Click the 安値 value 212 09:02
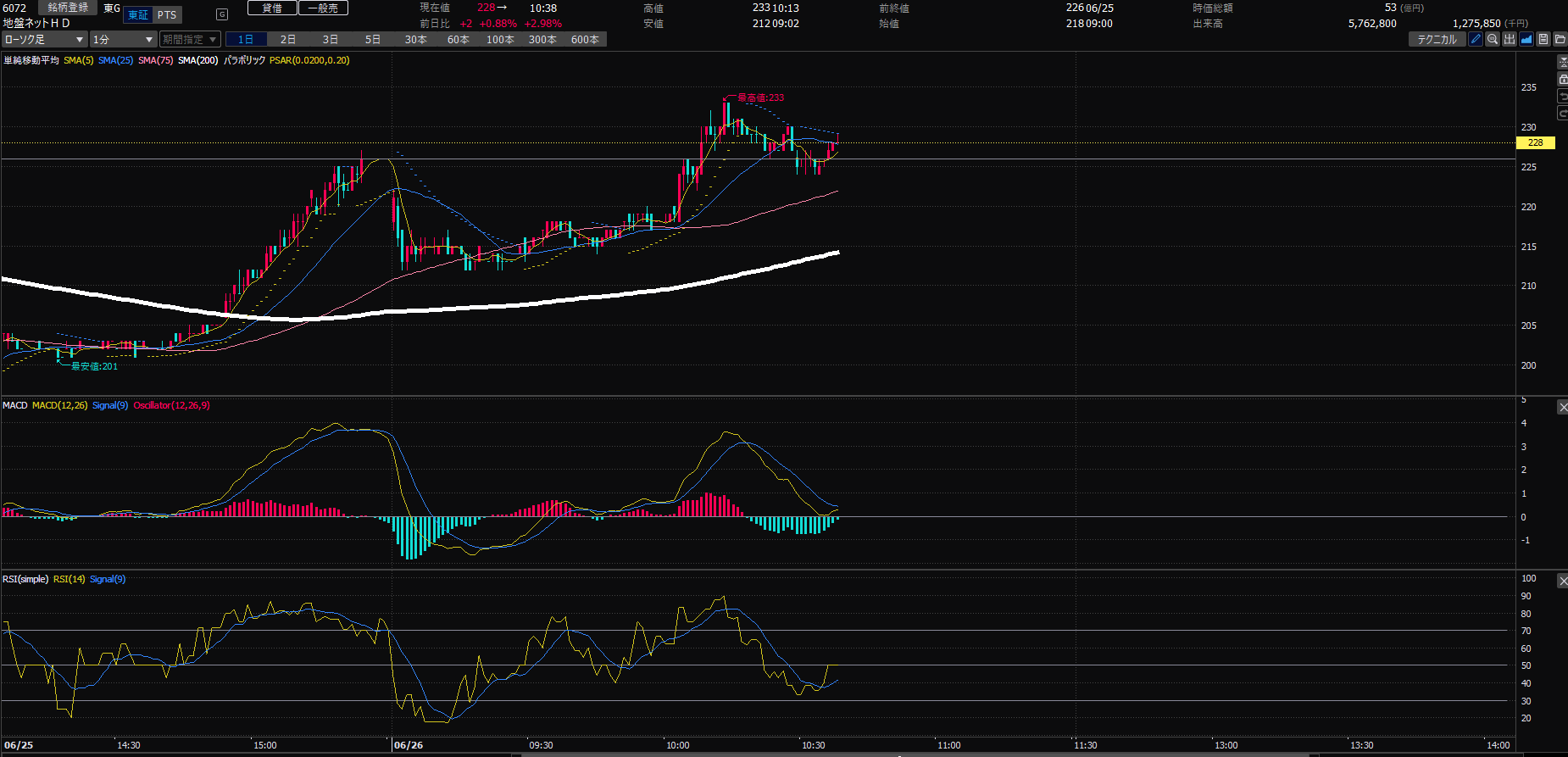1568x757 pixels. (776, 24)
